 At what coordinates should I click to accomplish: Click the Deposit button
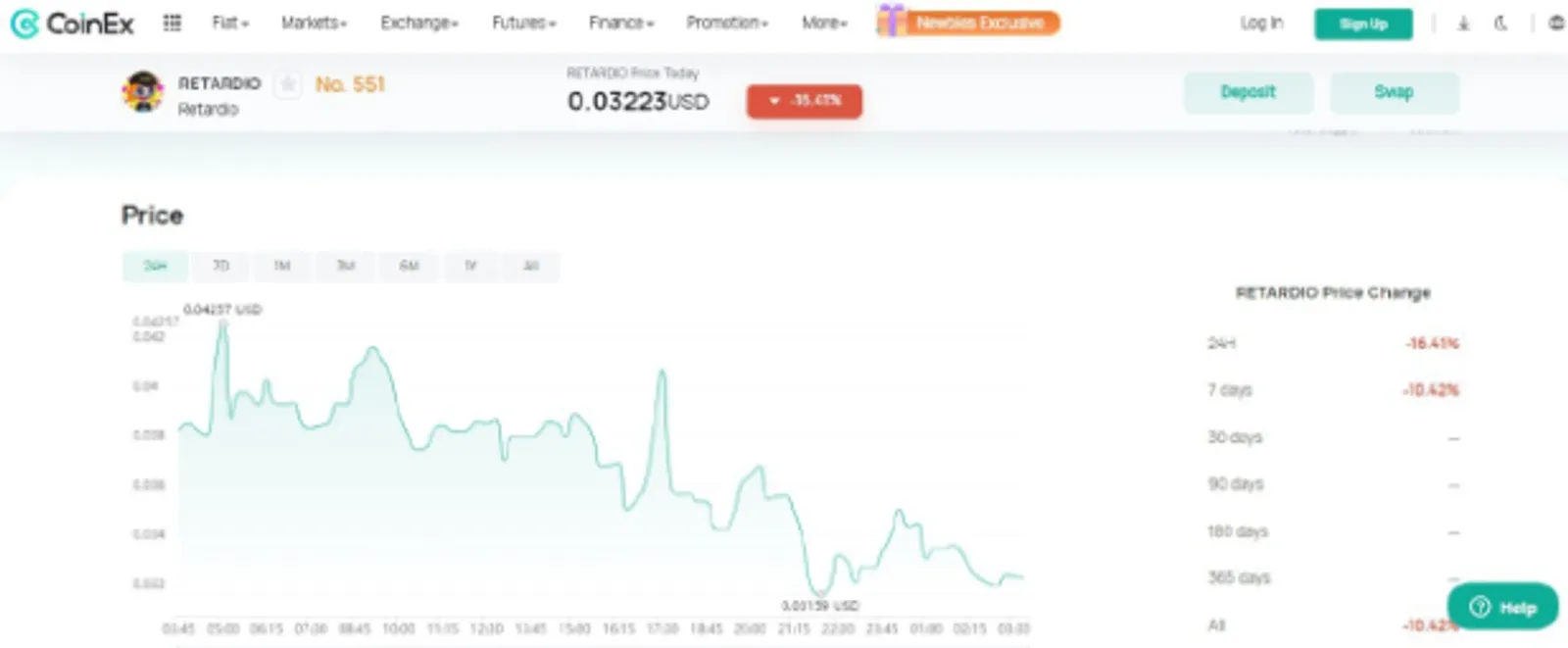coord(1248,92)
